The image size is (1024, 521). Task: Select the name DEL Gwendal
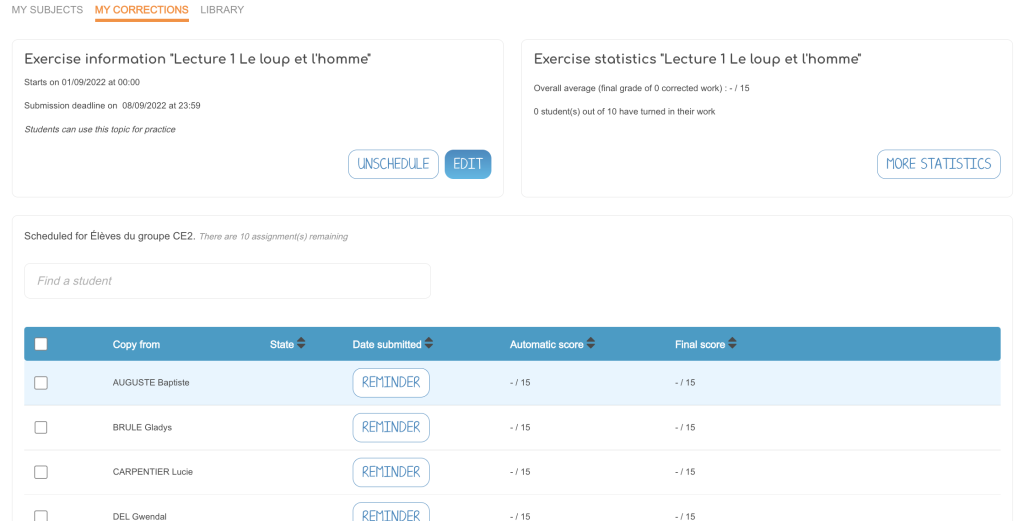point(139,516)
